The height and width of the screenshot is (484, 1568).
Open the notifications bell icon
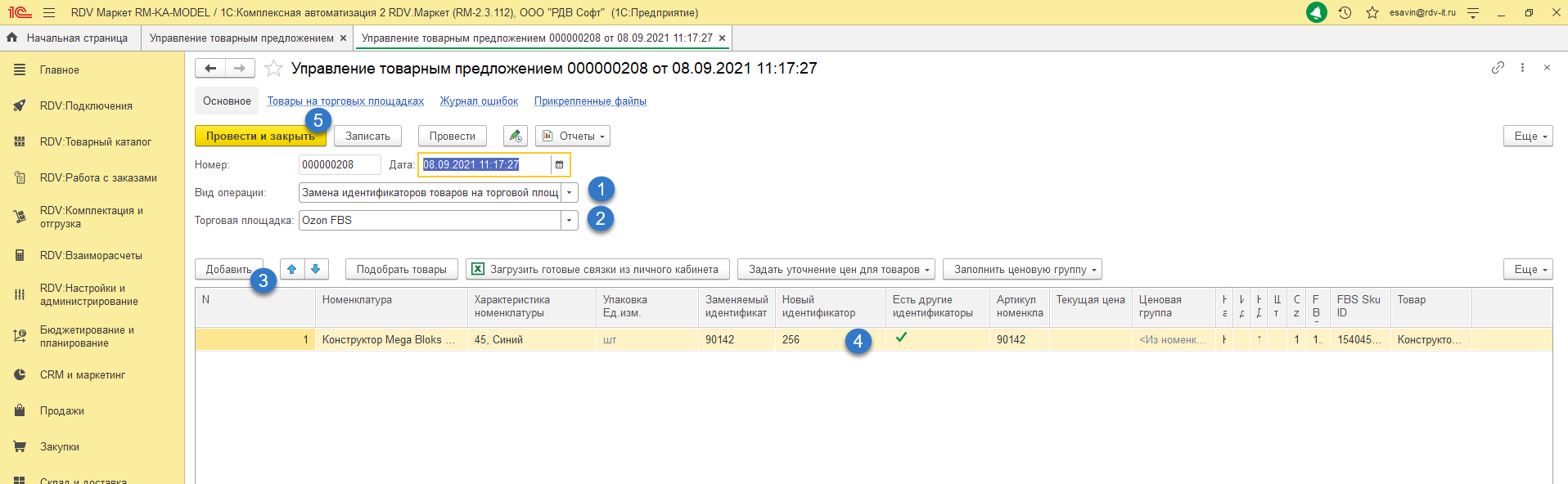pos(1316,12)
